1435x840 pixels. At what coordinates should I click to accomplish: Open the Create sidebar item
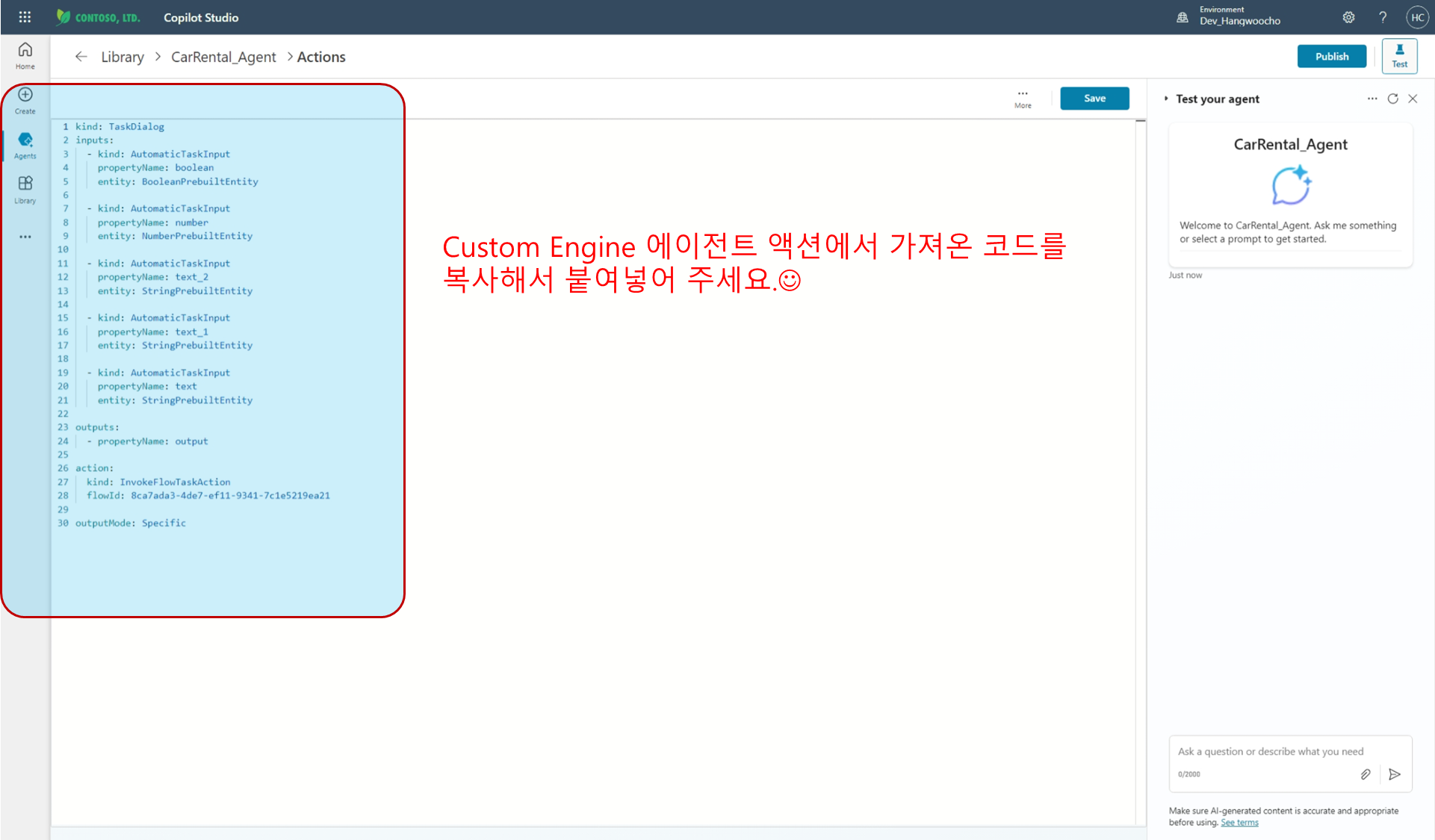click(25, 101)
